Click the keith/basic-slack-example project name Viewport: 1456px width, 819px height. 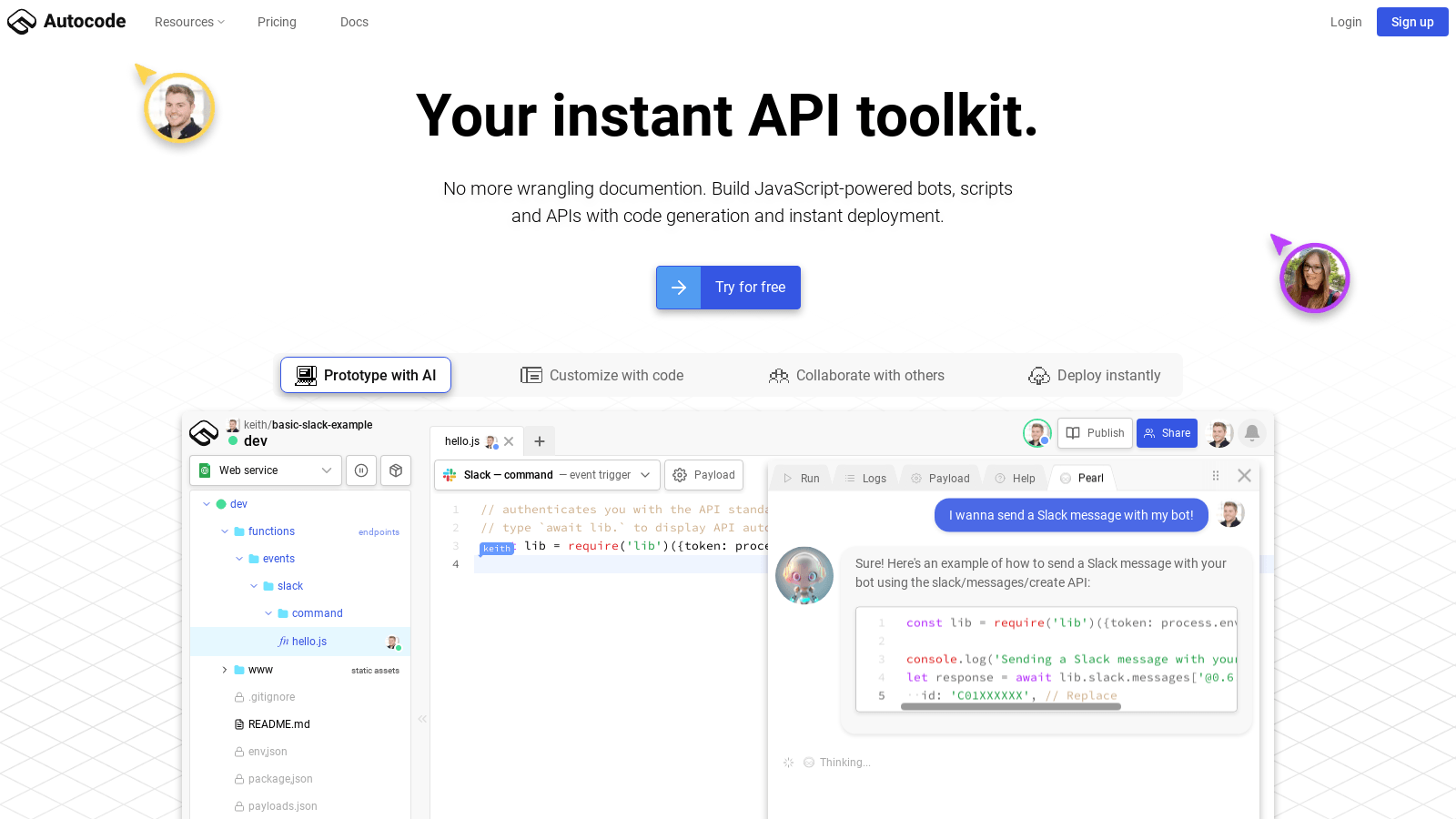[x=308, y=425]
